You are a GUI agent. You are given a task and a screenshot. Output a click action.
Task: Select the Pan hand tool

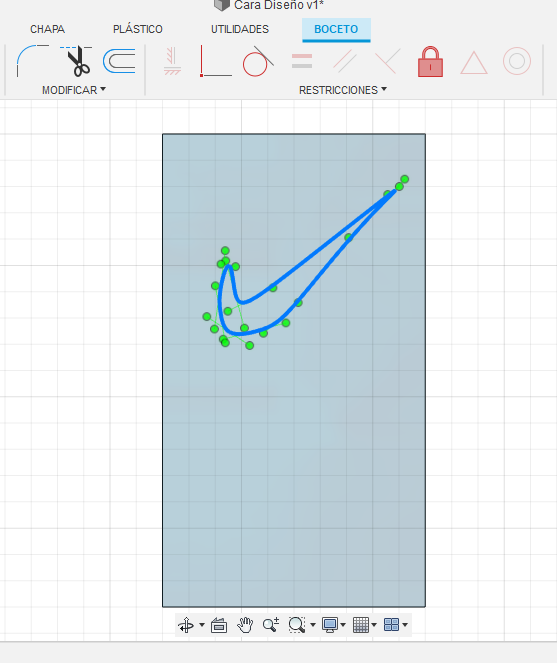[245, 625]
